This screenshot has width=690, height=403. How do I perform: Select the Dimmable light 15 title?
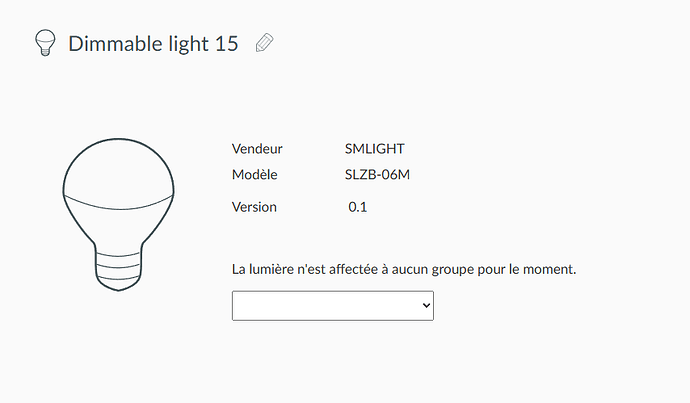(153, 44)
